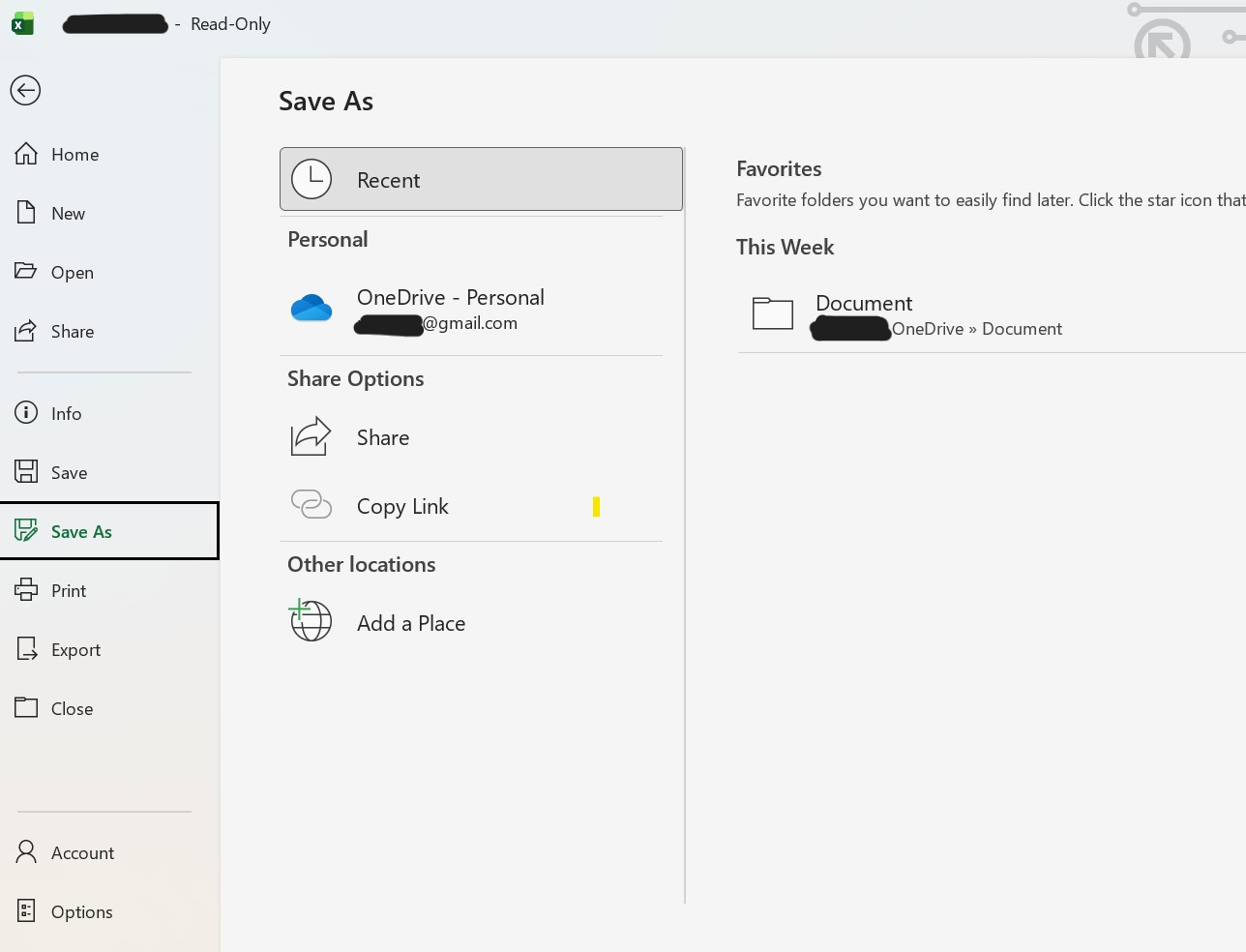This screenshot has width=1246, height=952.
Task: Open the Document folder under This Week
Action: click(x=992, y=314)
